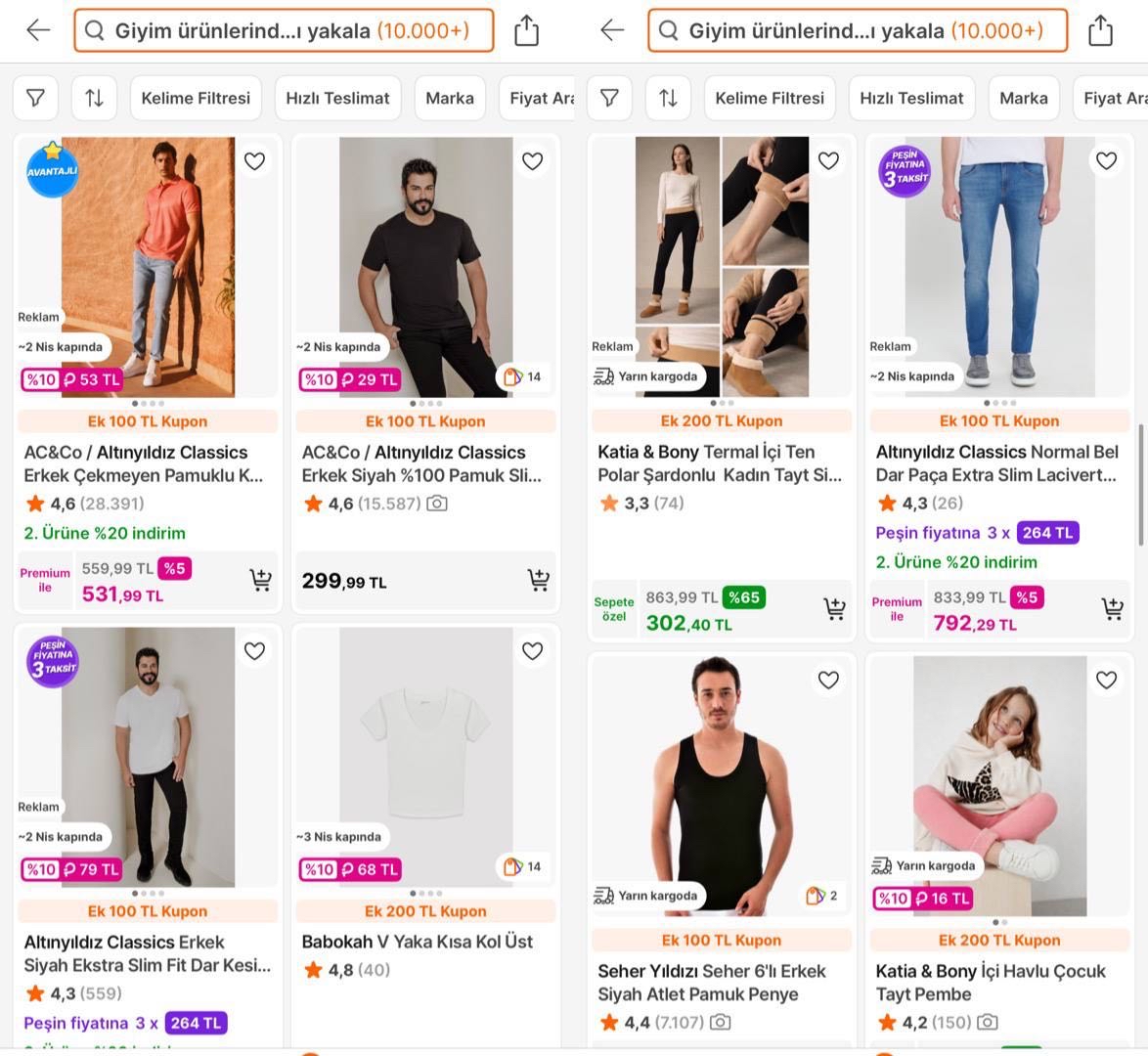The height and width of the screenshot is (1056, 1148).
Task: Add the 299,99 TL black t-shirt to cart
Action: (538, 580)
